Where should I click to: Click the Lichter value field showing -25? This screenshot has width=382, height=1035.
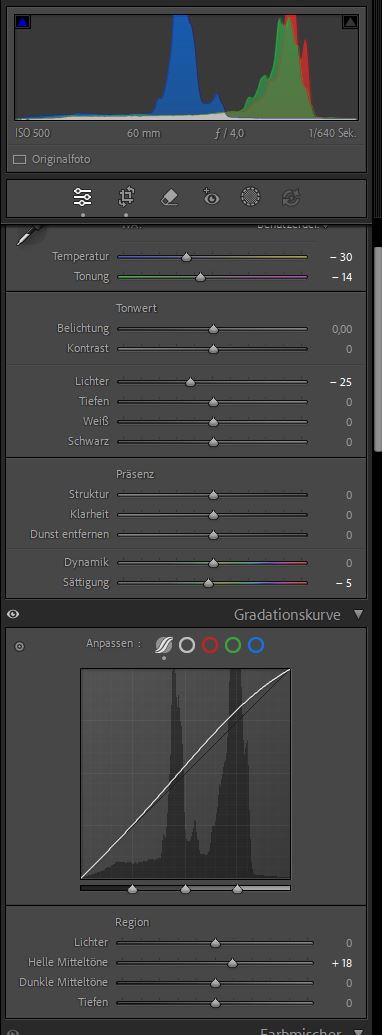click(x=341, y=382)
